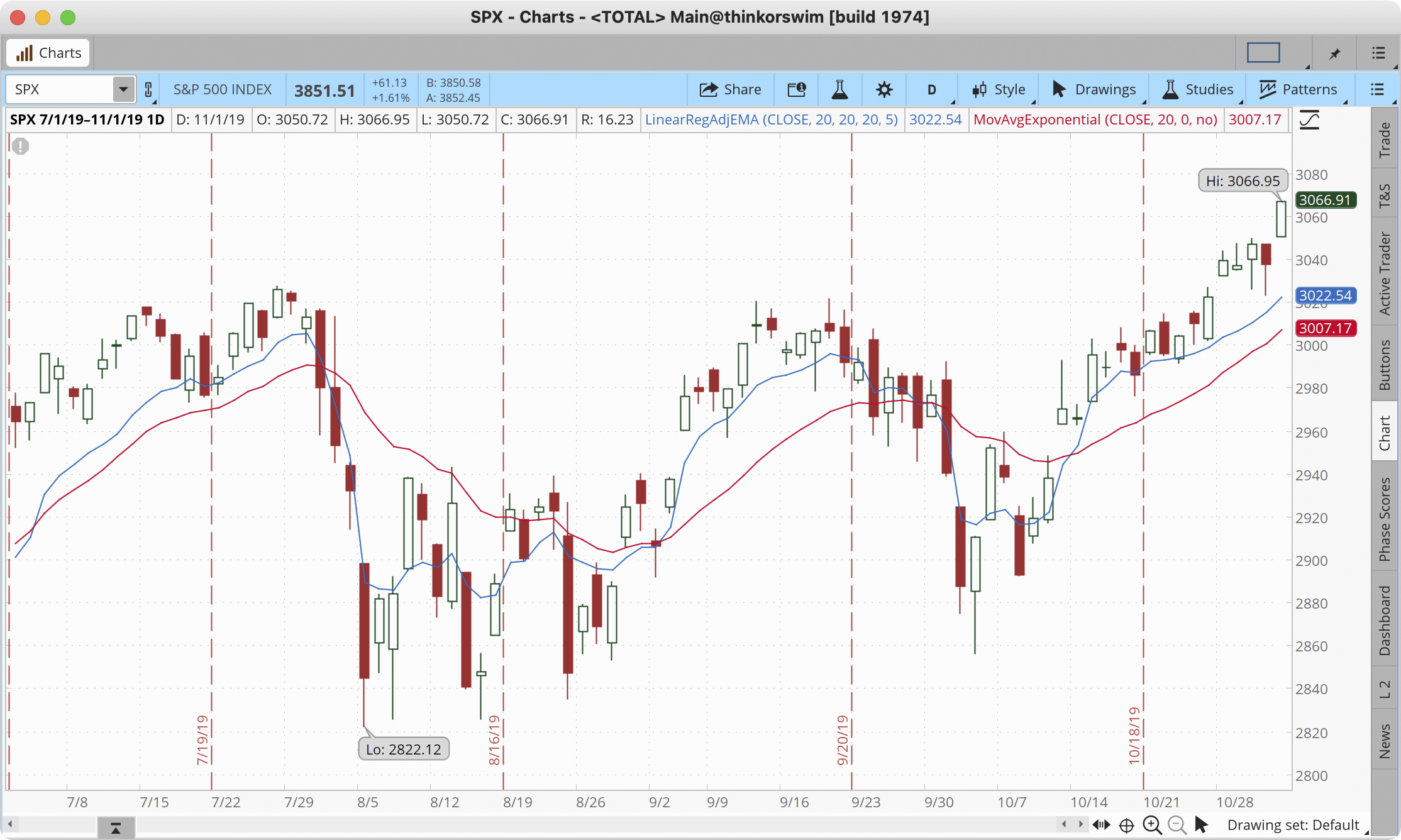Click the C: 3066.91 close value in header
The image size is (1401, 840).
coord(534,119)
